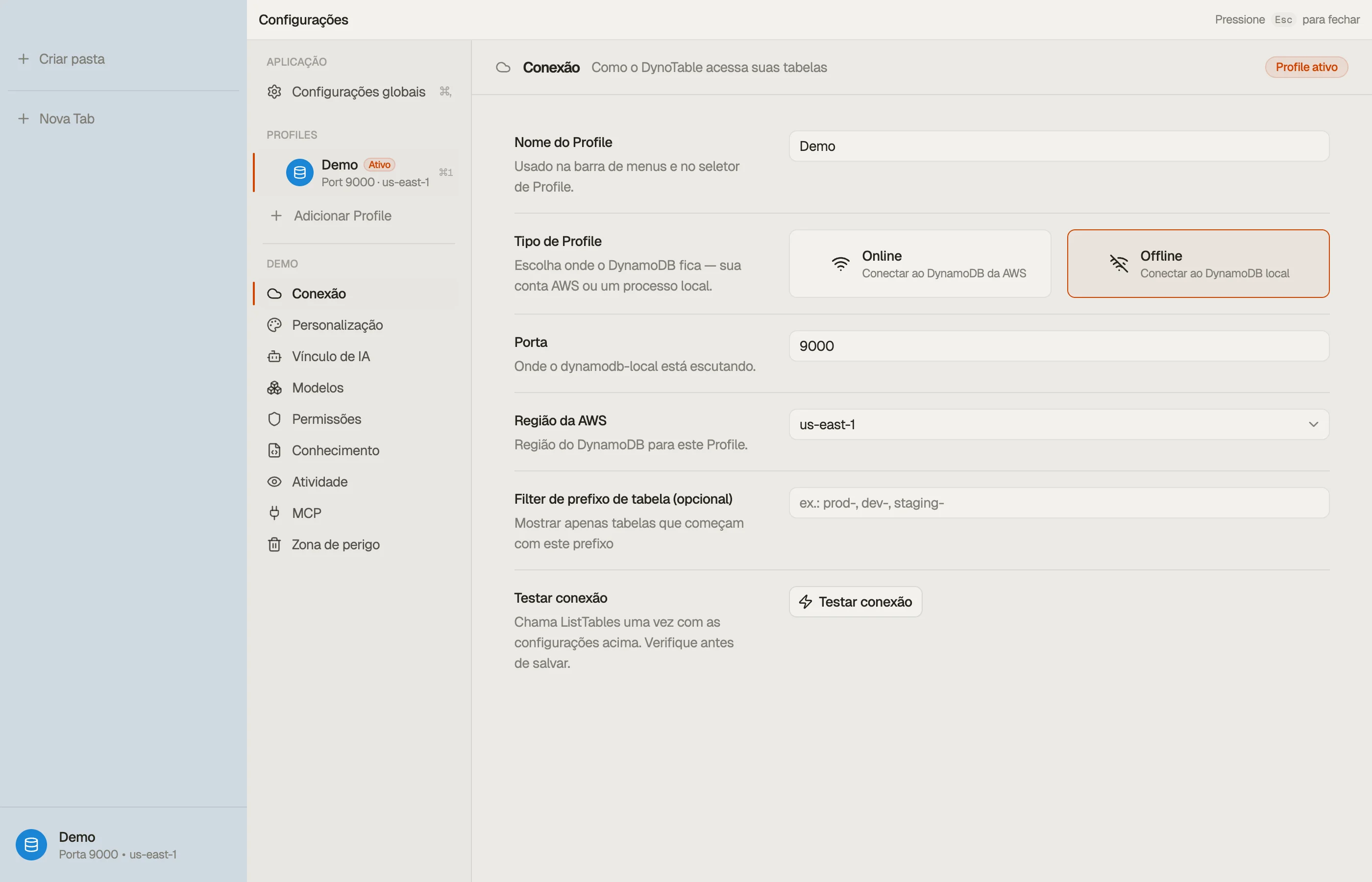
Task: Select the Online profile type
Action: pos(920,264)
